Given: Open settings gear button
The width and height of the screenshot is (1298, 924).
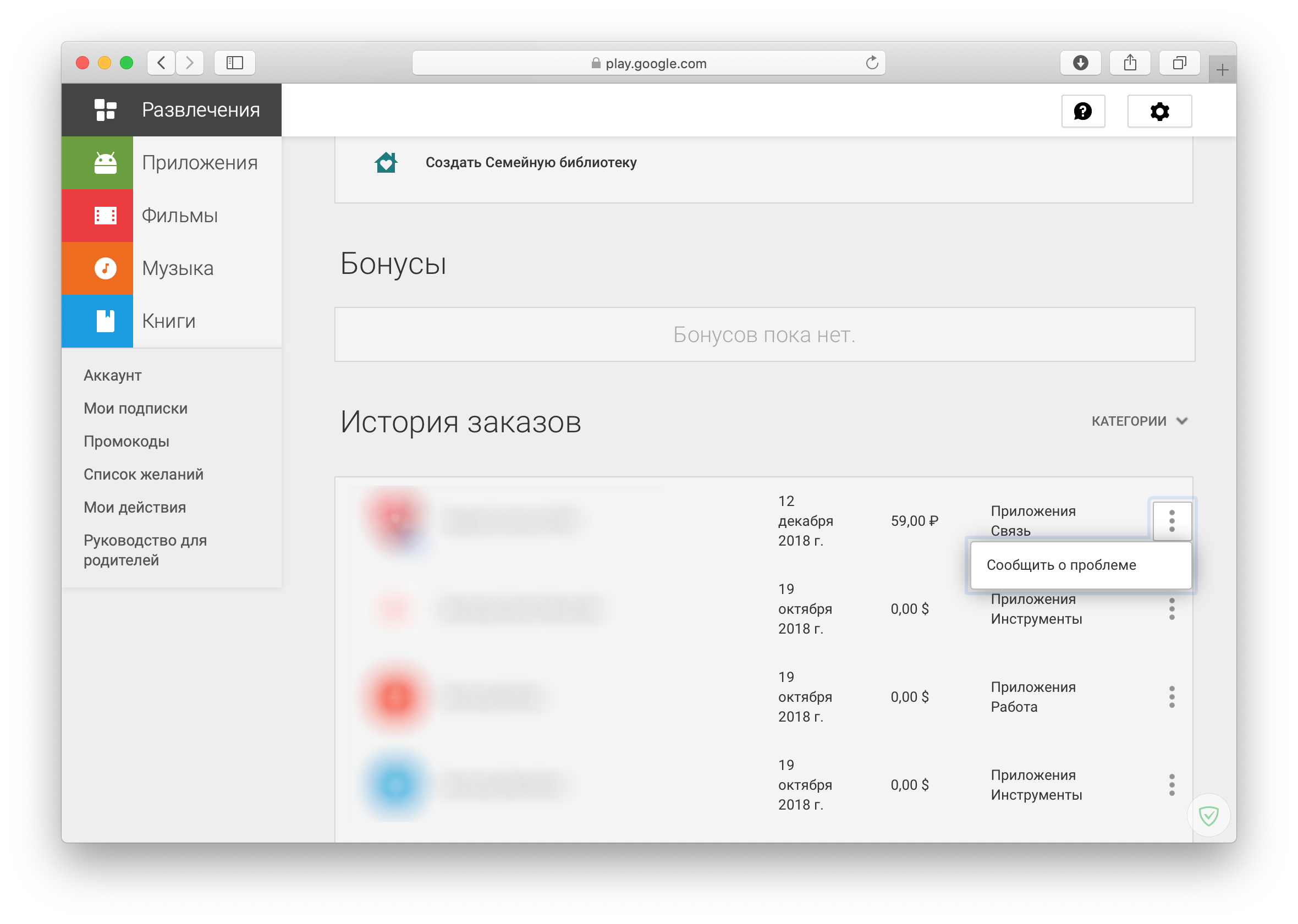Looking at the screenshot, I should click(1160, 111).
